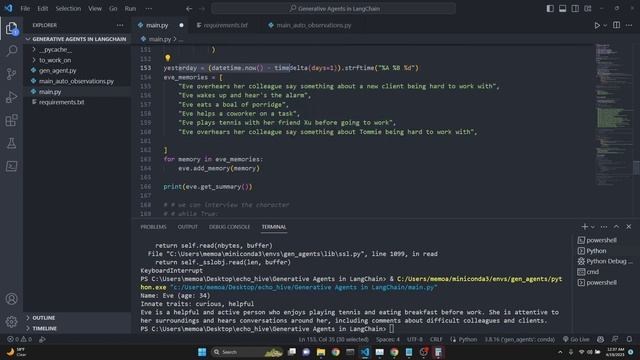Open File Explorer from taskbar
Viewport: 640px width, 360px height.
(x=321, y=352)
